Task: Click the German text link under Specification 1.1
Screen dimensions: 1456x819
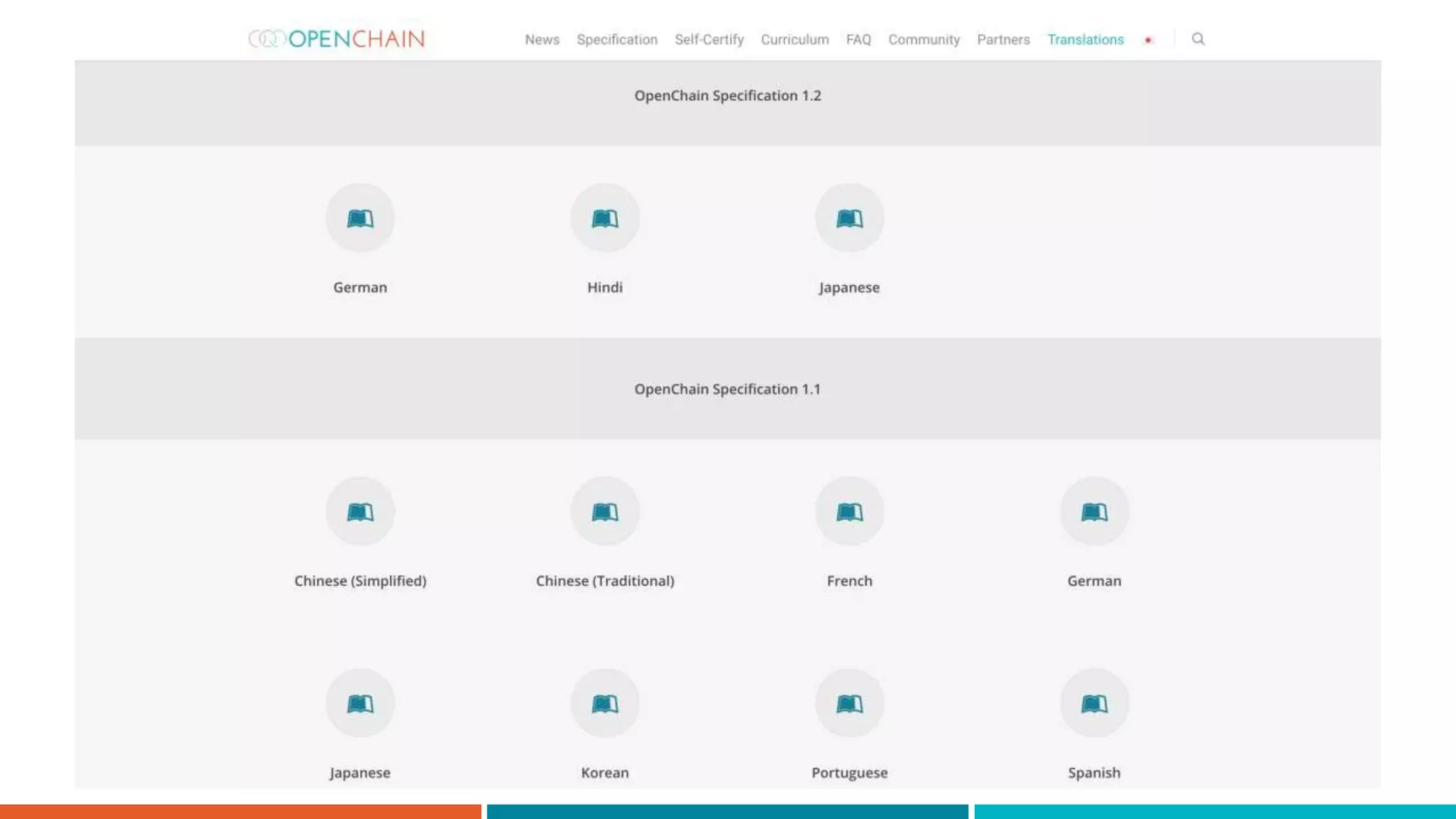Action: pyautogui.click(x=1093, y=581)
